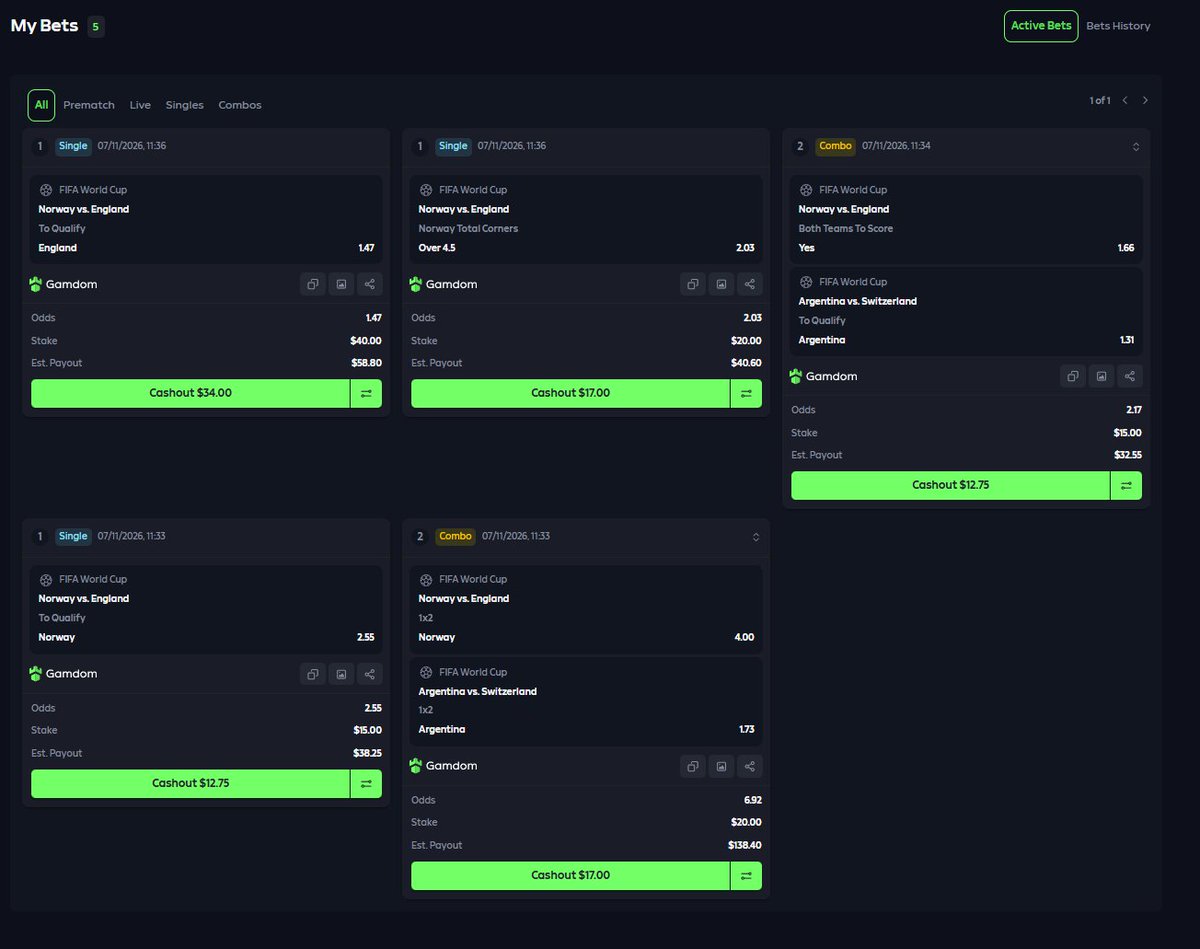The width and height of the screenshot is (1200, 949).
Task: Click the "My Bets" heading
Action: (x=44, y=26)
